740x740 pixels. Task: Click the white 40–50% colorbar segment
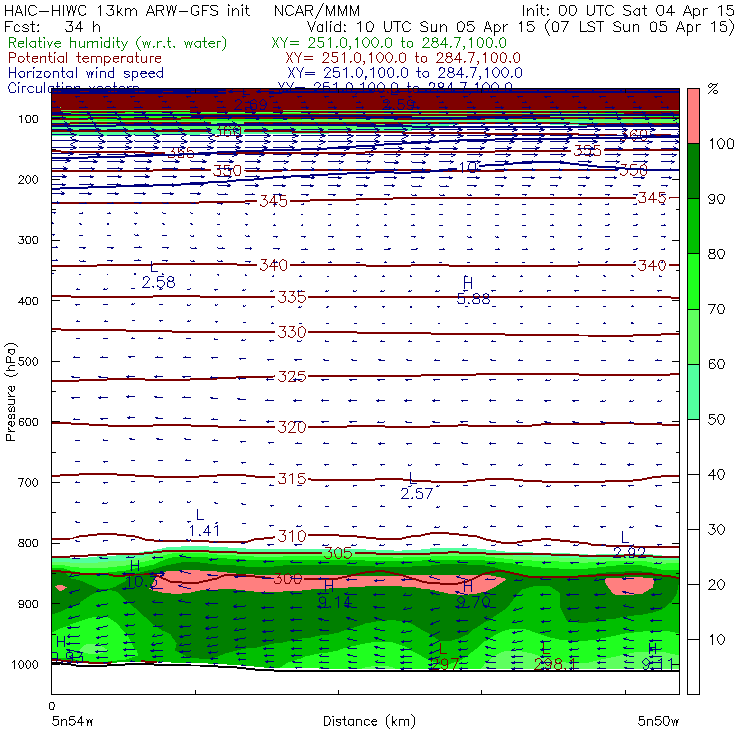(x=693, y=447)
